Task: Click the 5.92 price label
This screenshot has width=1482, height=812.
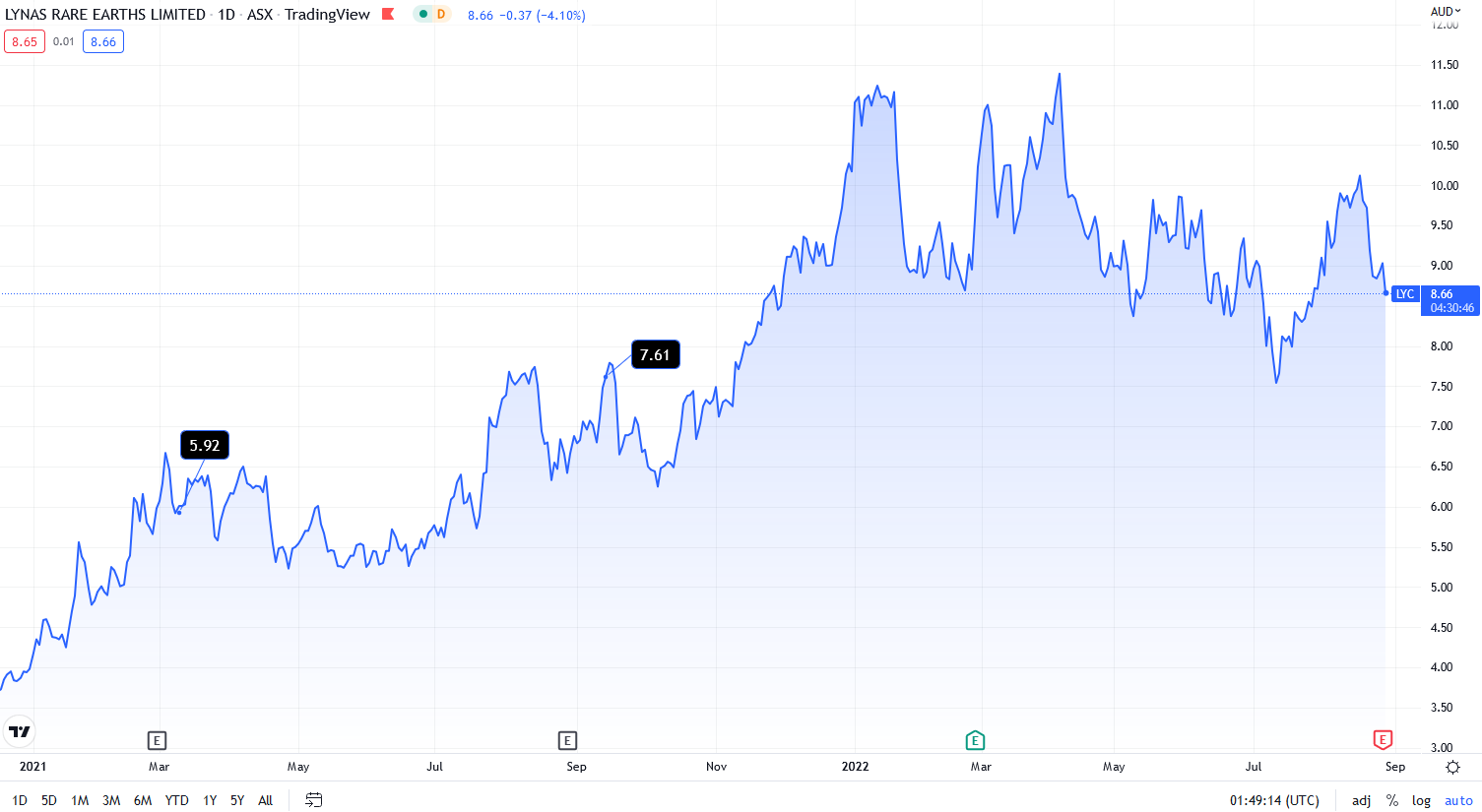Action: 205,445
